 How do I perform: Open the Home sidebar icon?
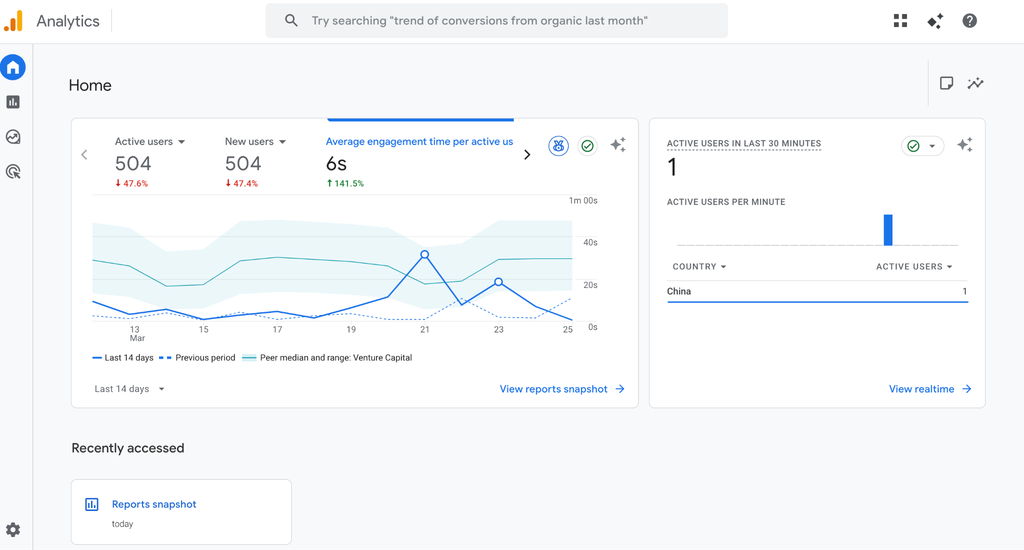coord(13,67)
